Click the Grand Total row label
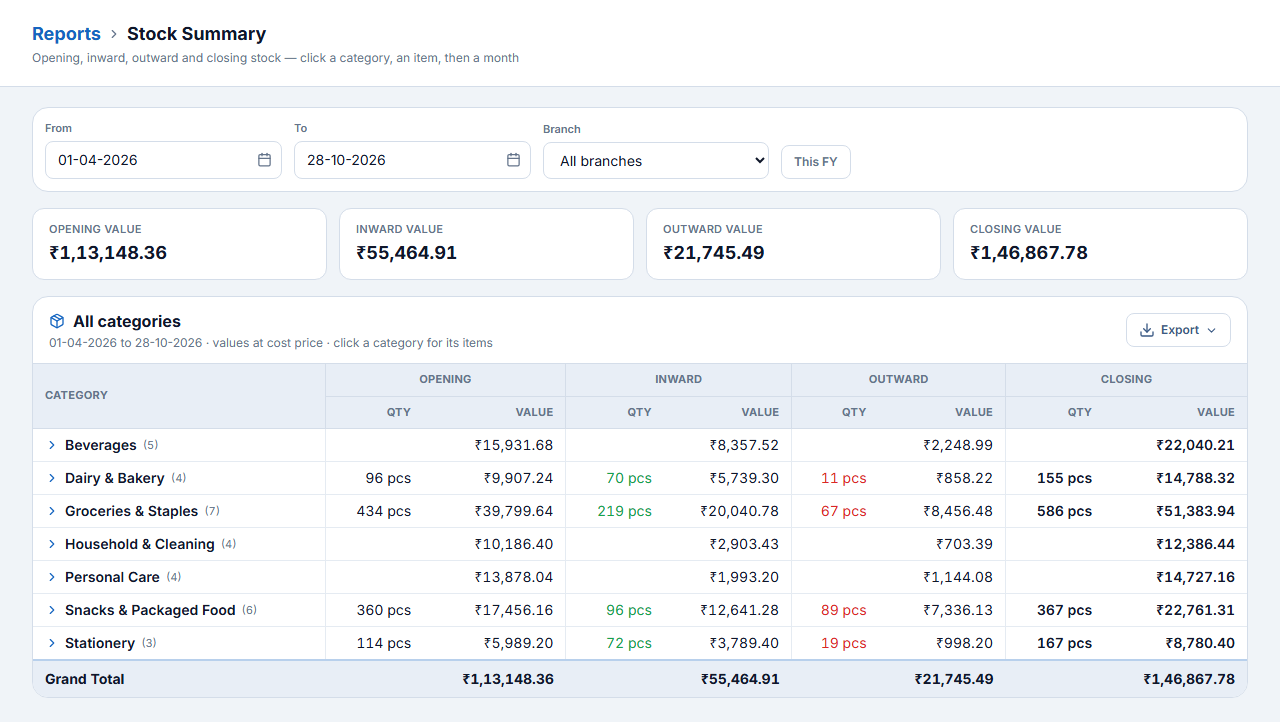This screenshot has height=722, width=1280. point(85,679)
